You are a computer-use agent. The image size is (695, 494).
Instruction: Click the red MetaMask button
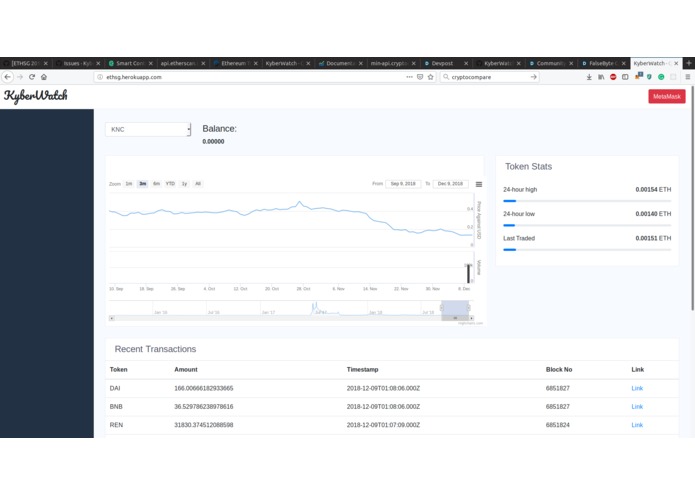point(667,96)
